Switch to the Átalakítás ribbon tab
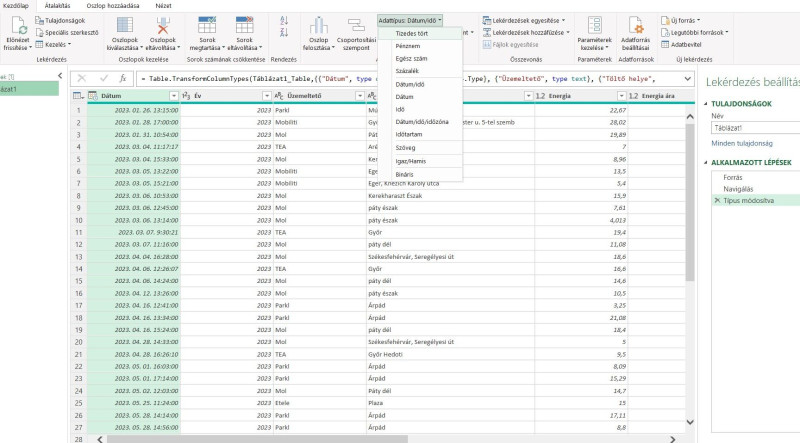The height and width of the screenshot is (443, 800). point(57,6)
